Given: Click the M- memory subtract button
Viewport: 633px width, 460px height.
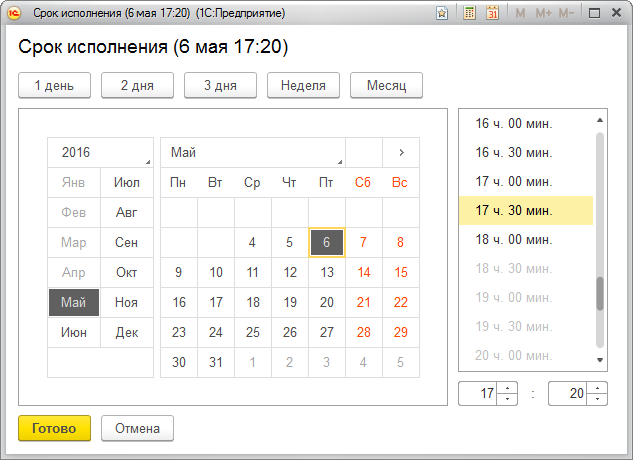Looking at the screenshot, I should click(x=567, y=13).
